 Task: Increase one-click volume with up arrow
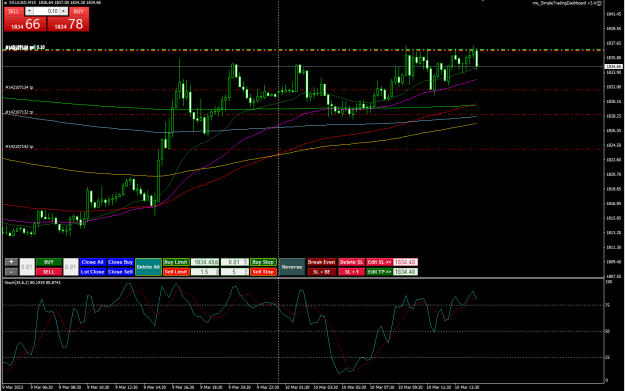(63, 11)
